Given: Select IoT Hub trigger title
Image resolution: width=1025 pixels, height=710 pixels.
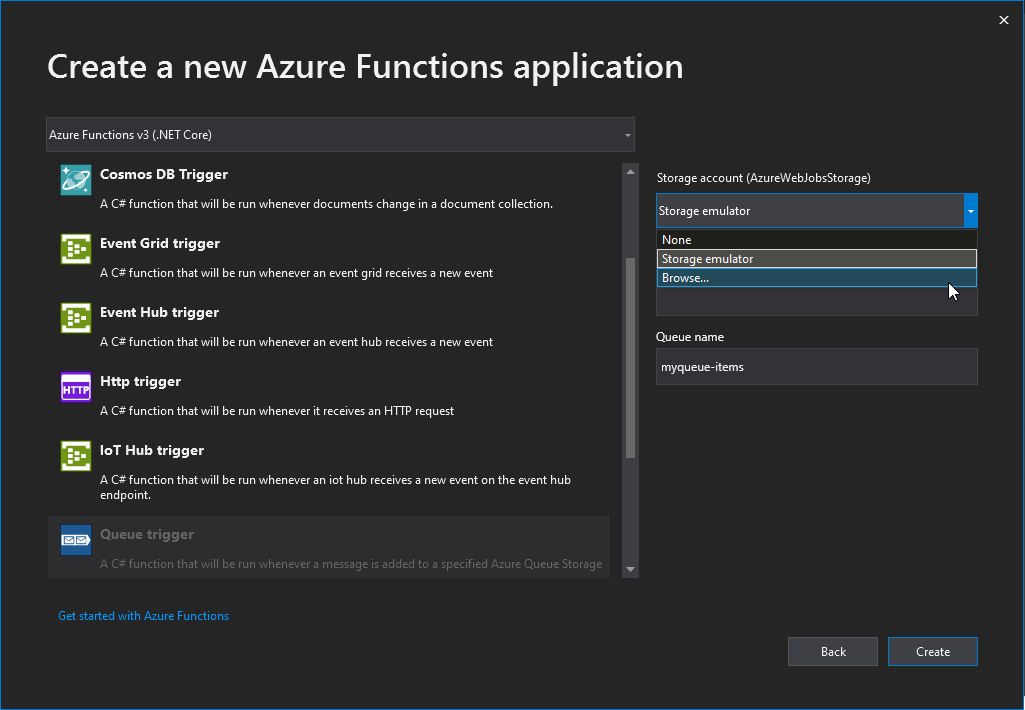Looking at the screenshot, I should pyautogui.click(x=152, y=450).
